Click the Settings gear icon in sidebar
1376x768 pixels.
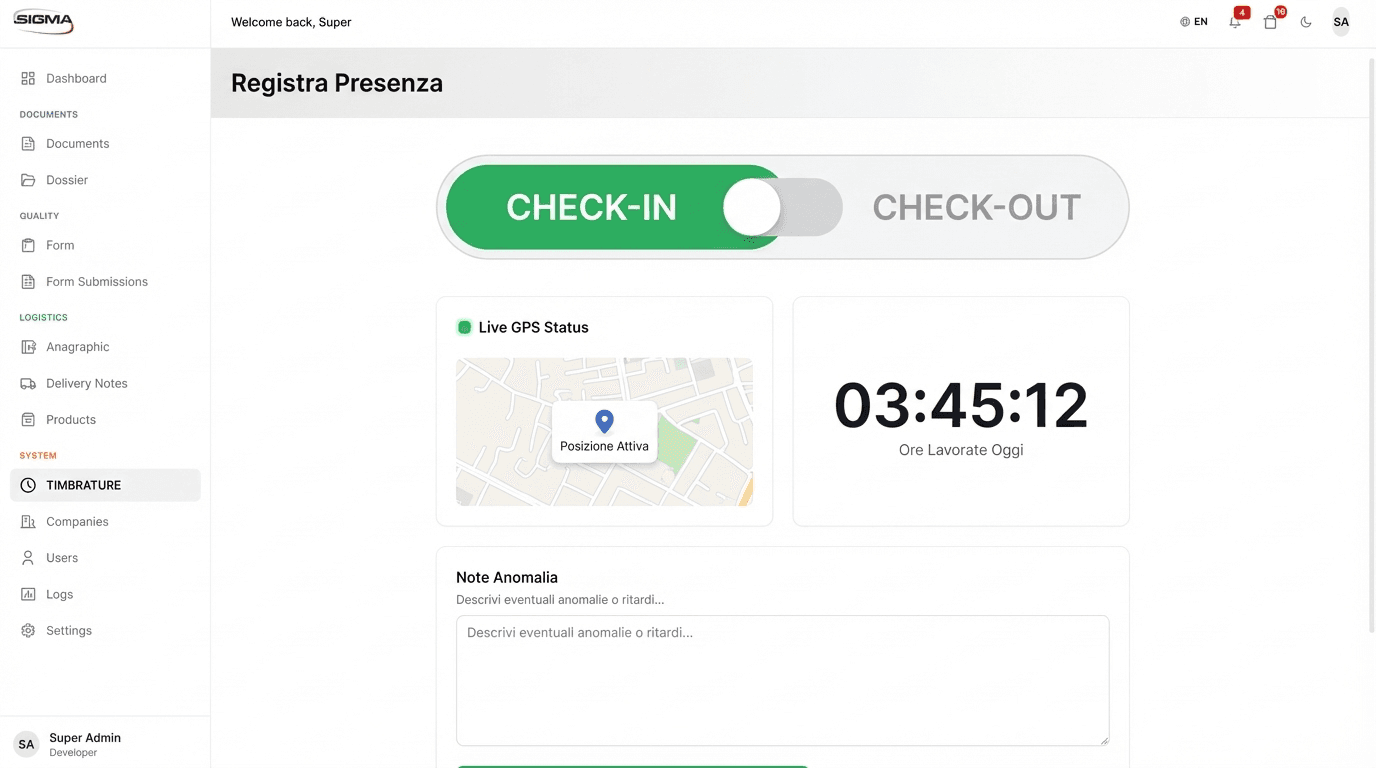[28, 630]
